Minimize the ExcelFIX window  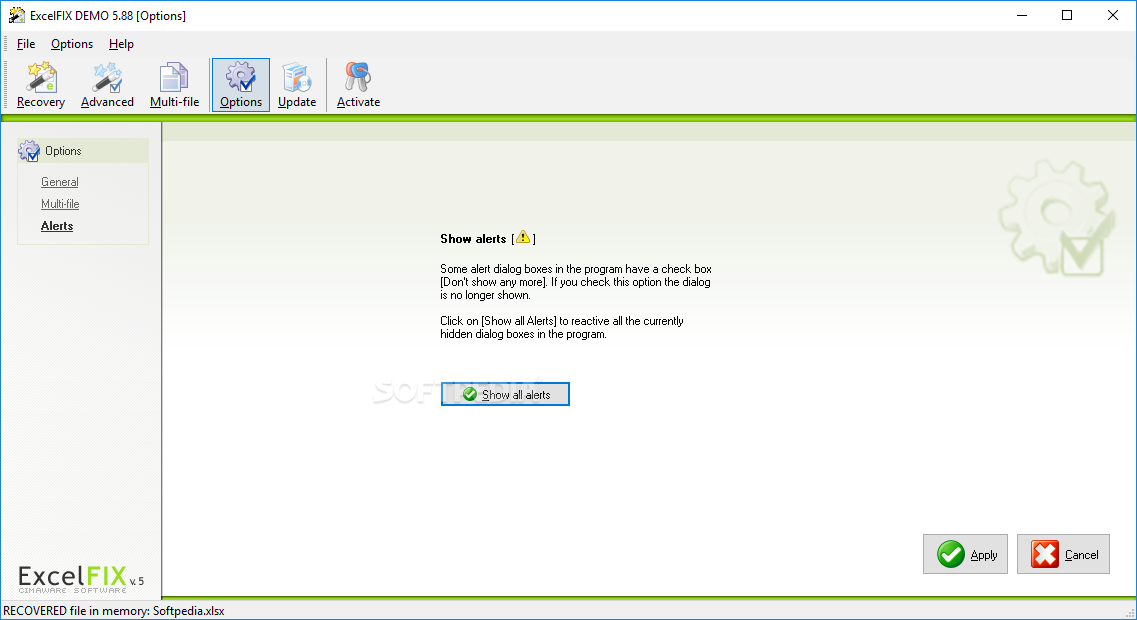coord(1022,15)
